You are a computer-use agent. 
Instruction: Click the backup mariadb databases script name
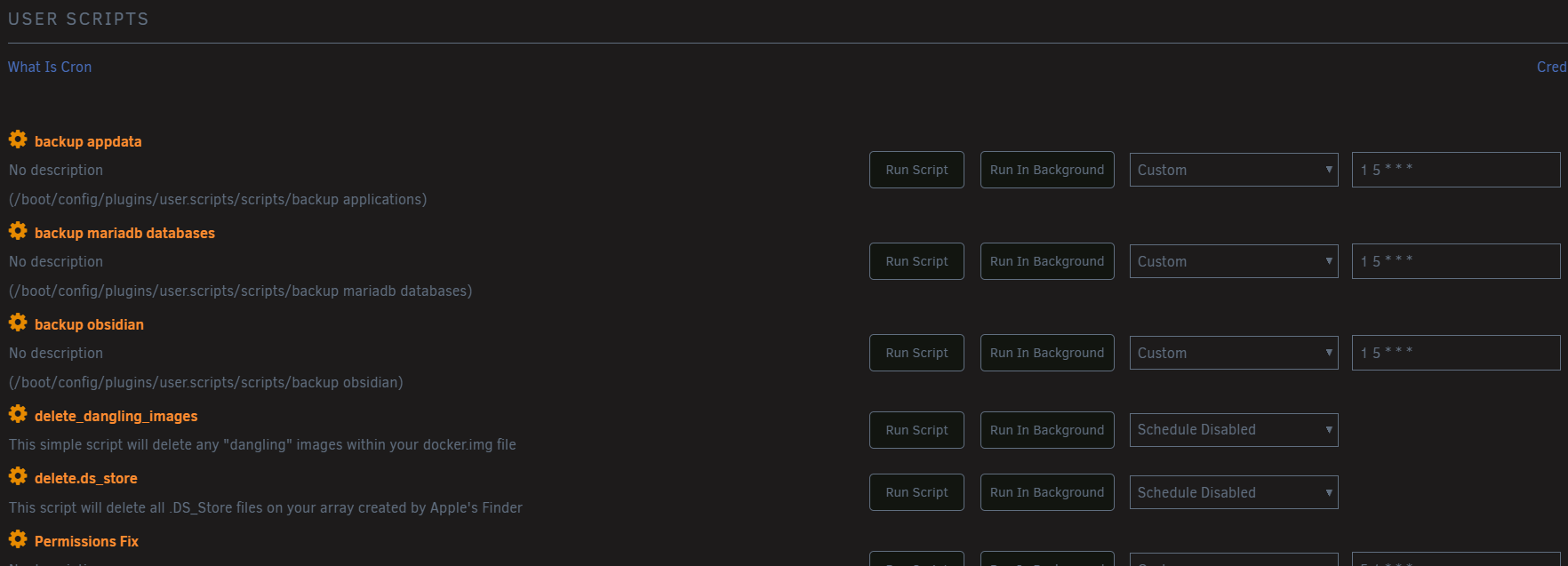(x=124, y=233)
